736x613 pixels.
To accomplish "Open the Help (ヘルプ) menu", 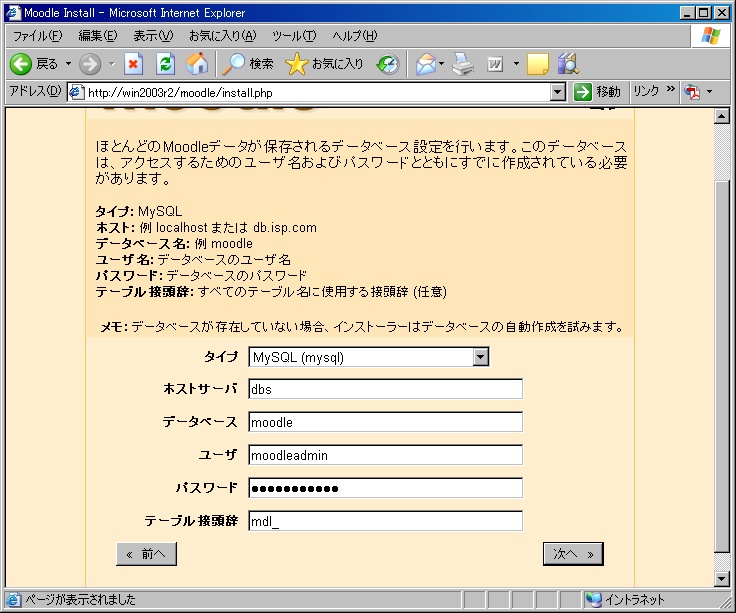I will (354, 36).
